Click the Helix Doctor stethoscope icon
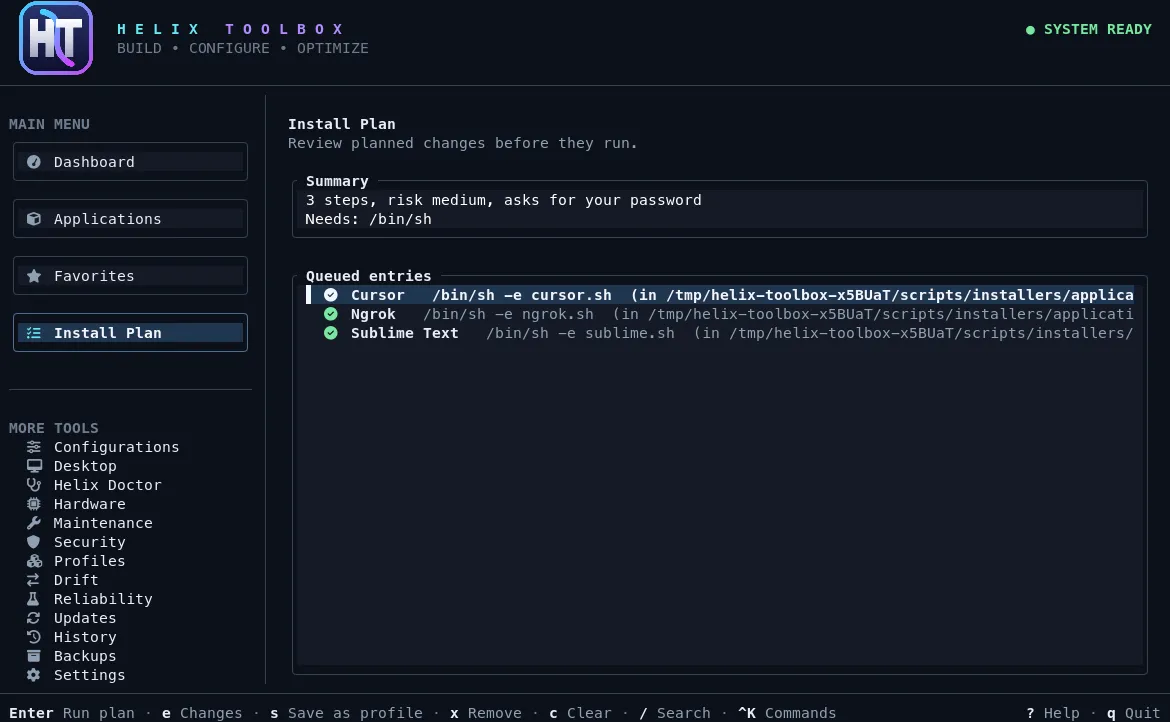This screenshot has height=722, width=1170. (34, 485)
